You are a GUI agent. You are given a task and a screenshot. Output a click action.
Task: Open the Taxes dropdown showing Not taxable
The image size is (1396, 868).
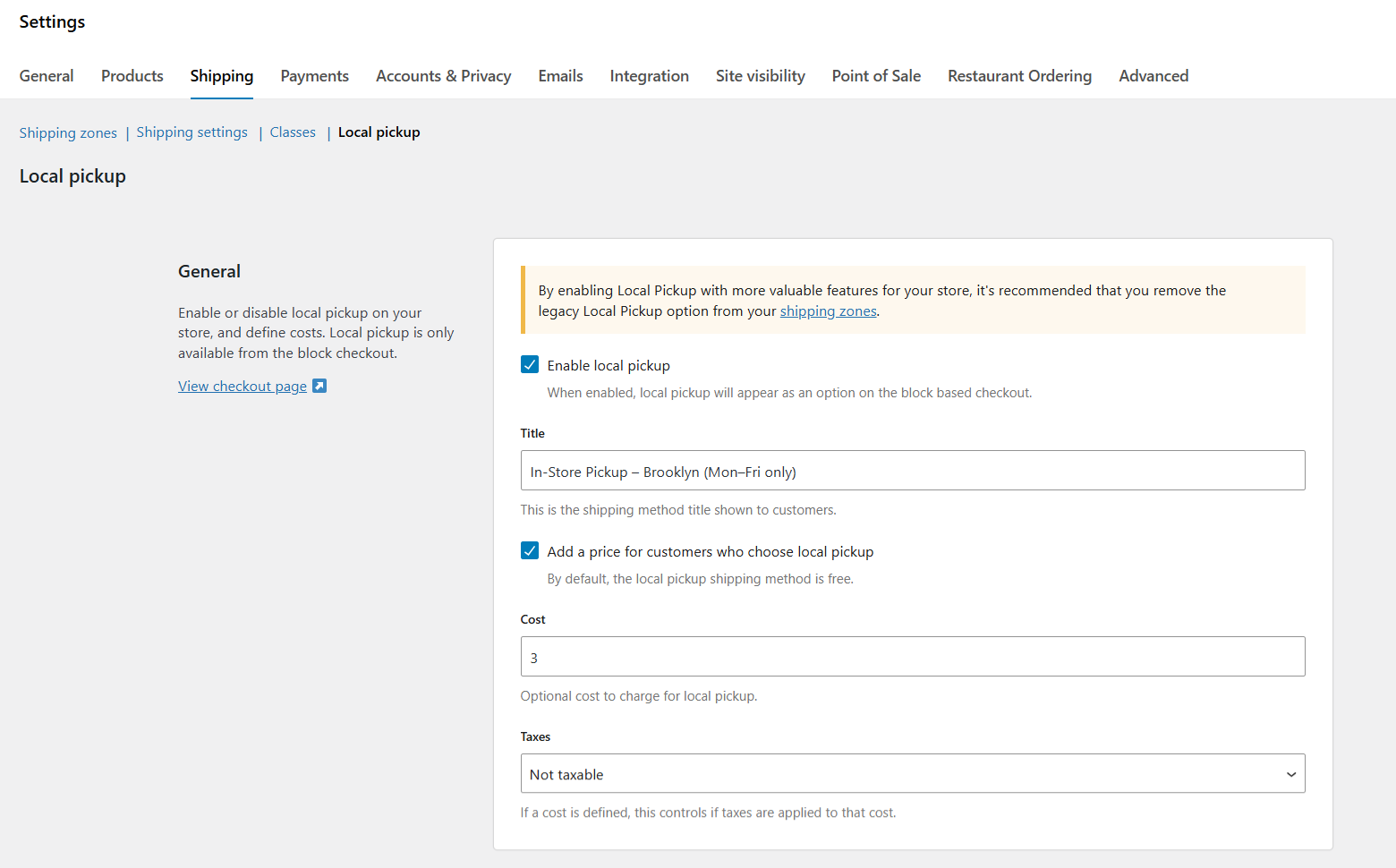point(913,773)
